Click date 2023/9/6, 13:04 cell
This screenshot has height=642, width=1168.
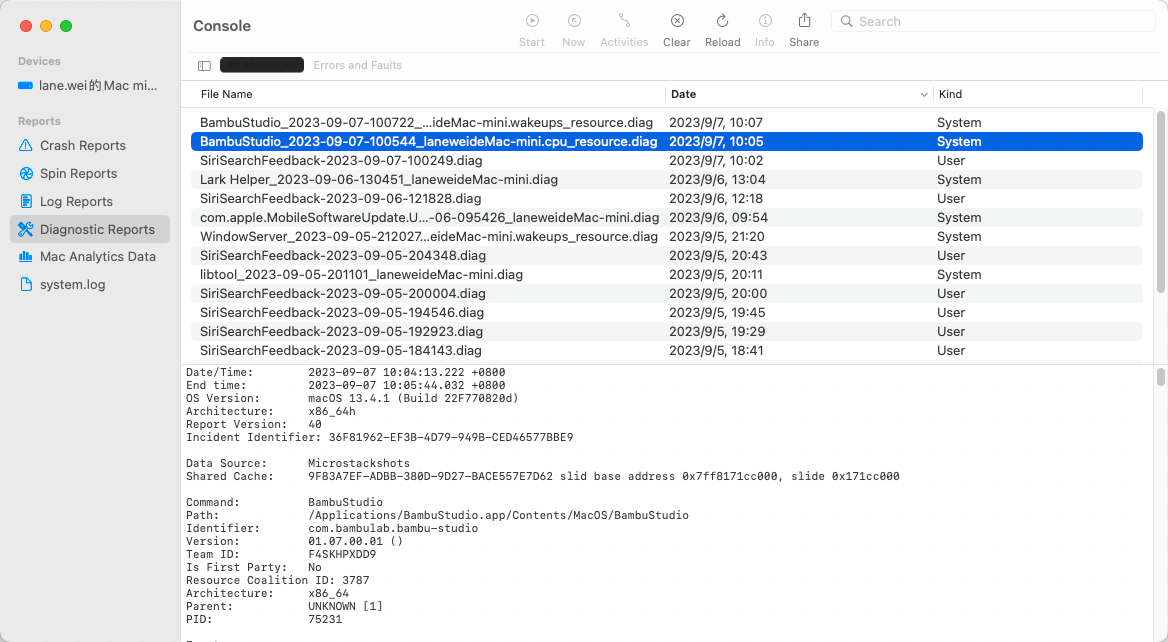click(x=717, y=179)
